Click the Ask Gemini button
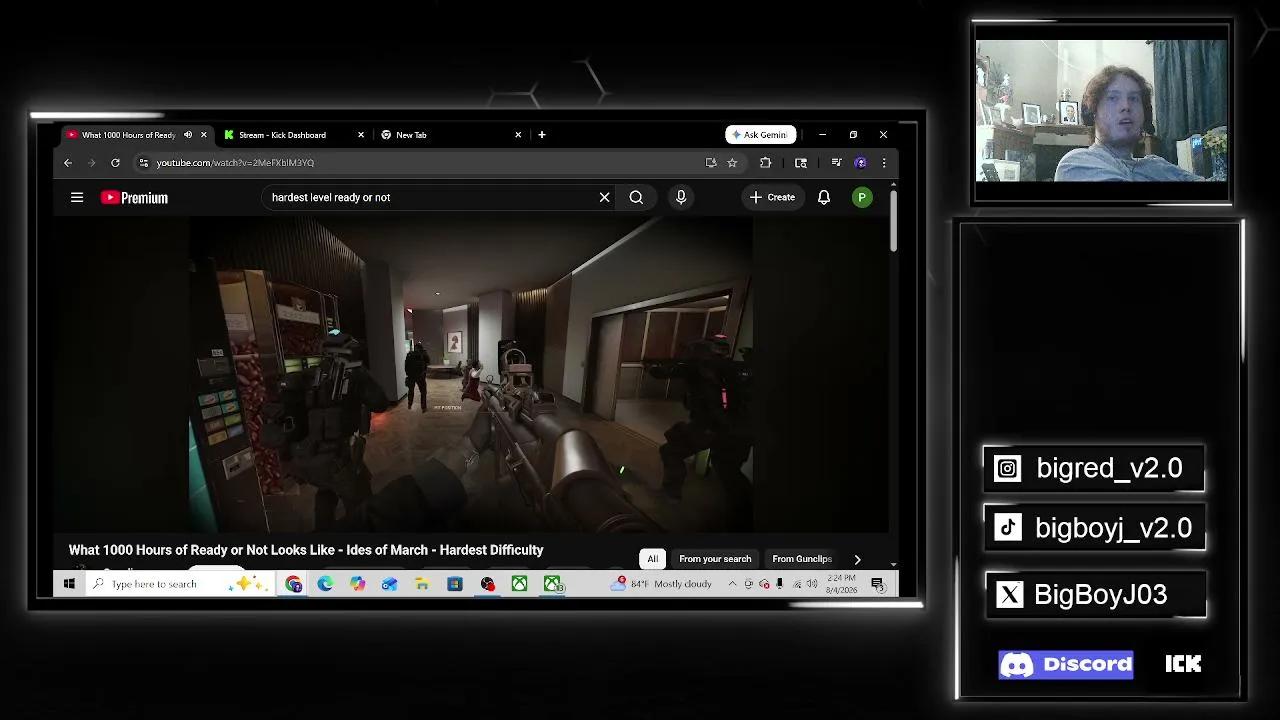Viewport: 1280px width, 720px height. tap(761, 135)
